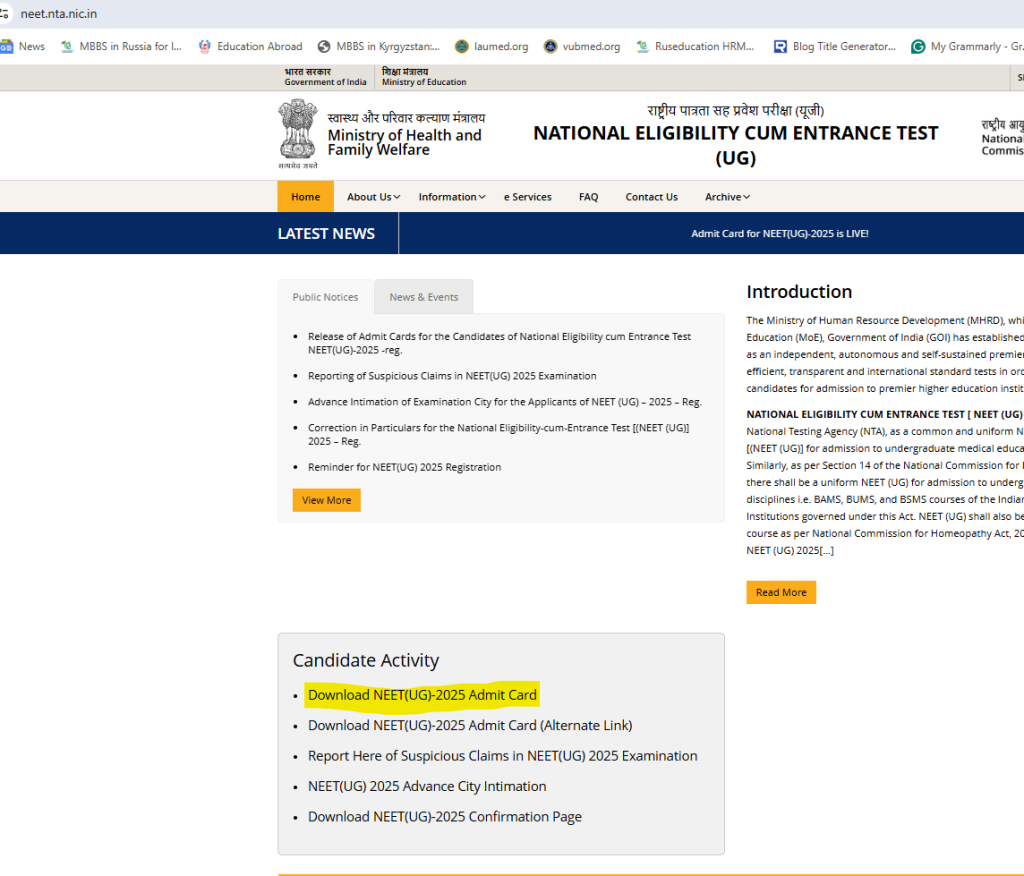Click the Ministry of Education link
Screen dimensions: 1024x876
point(424,77)
